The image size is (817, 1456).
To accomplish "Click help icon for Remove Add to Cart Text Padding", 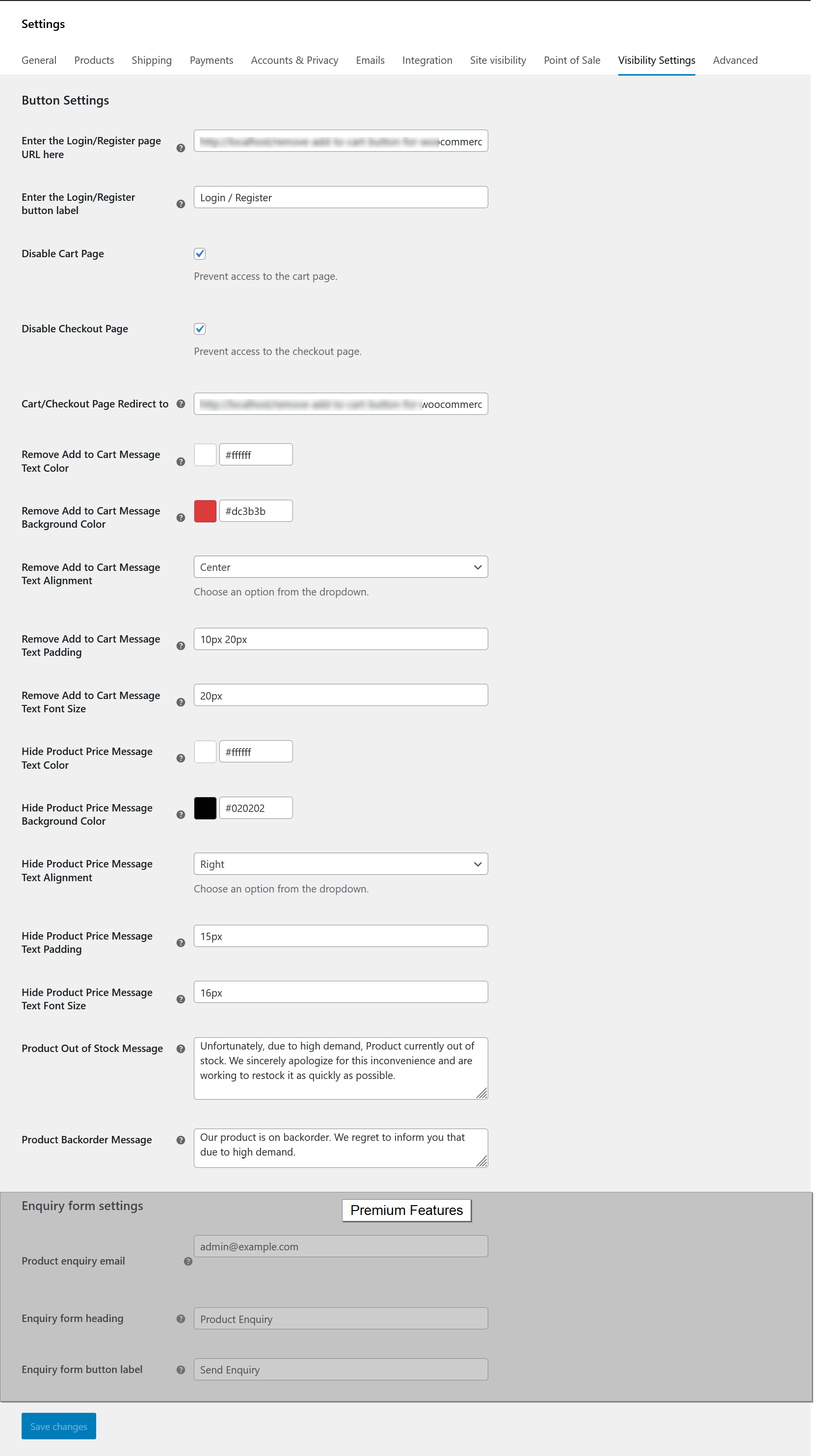I will point(181,646).
